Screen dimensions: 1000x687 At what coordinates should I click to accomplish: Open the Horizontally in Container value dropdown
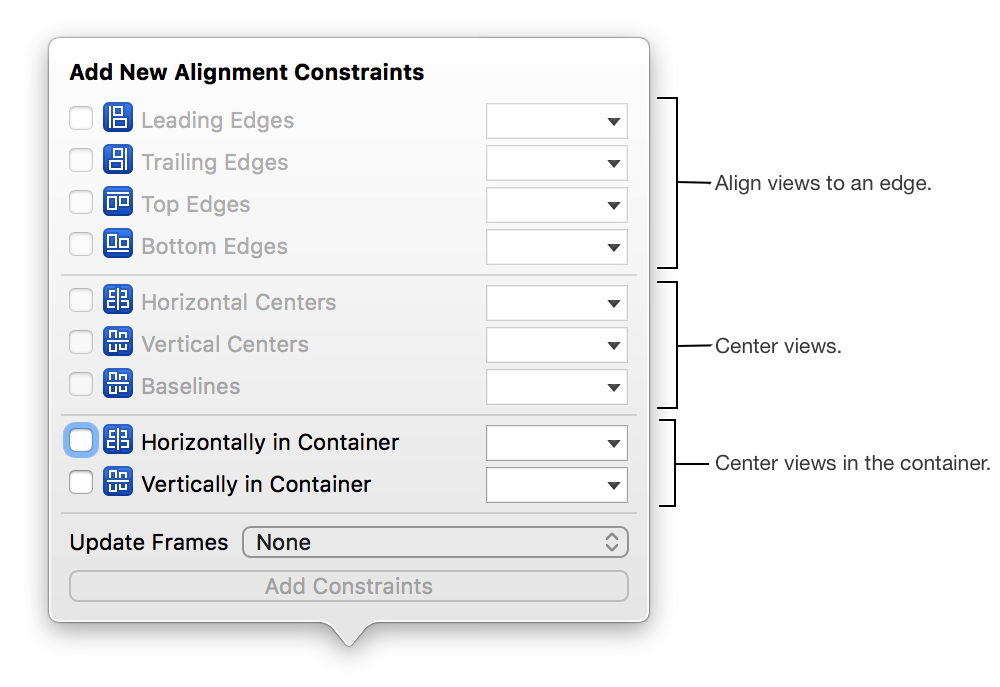[557, 442]
